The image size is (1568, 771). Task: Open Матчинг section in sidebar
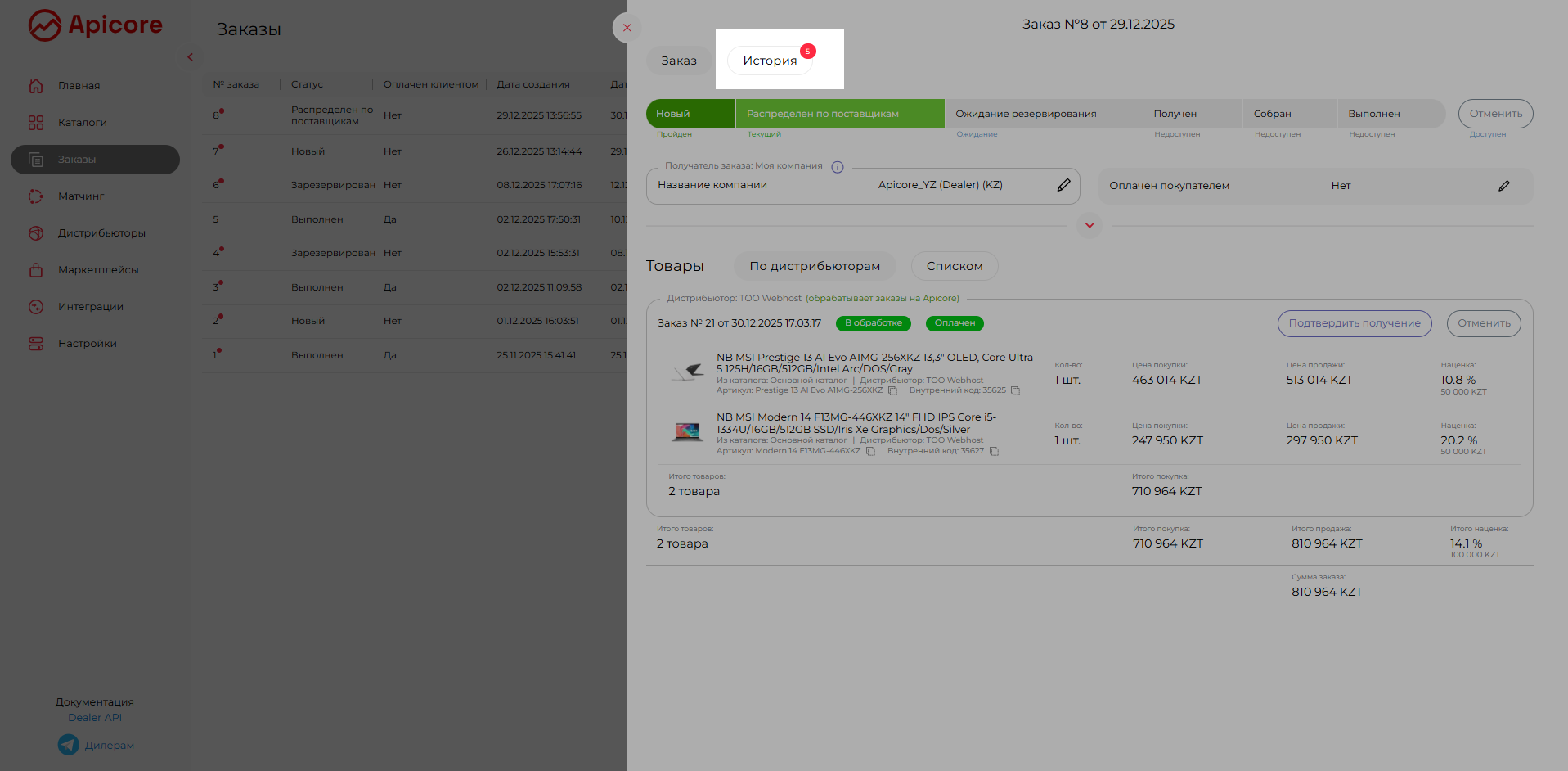coord(81,196)
